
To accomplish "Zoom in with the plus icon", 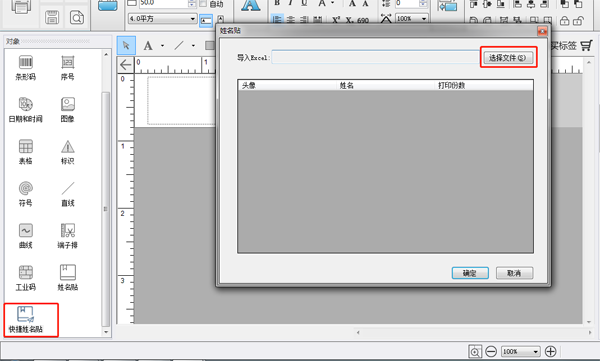I will click(x=550, y=351).
